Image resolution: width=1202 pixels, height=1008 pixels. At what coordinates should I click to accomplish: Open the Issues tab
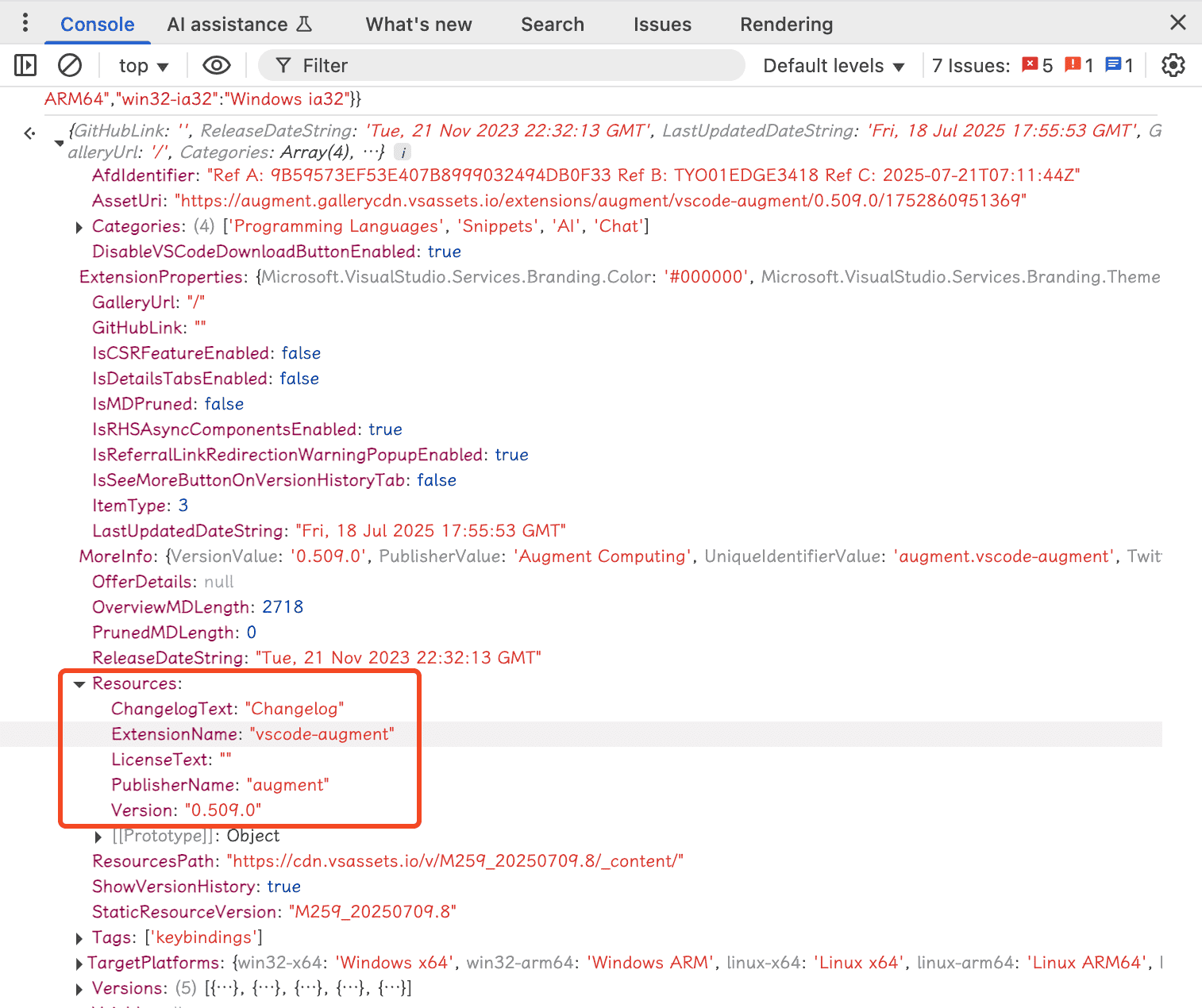click(662, 25)
